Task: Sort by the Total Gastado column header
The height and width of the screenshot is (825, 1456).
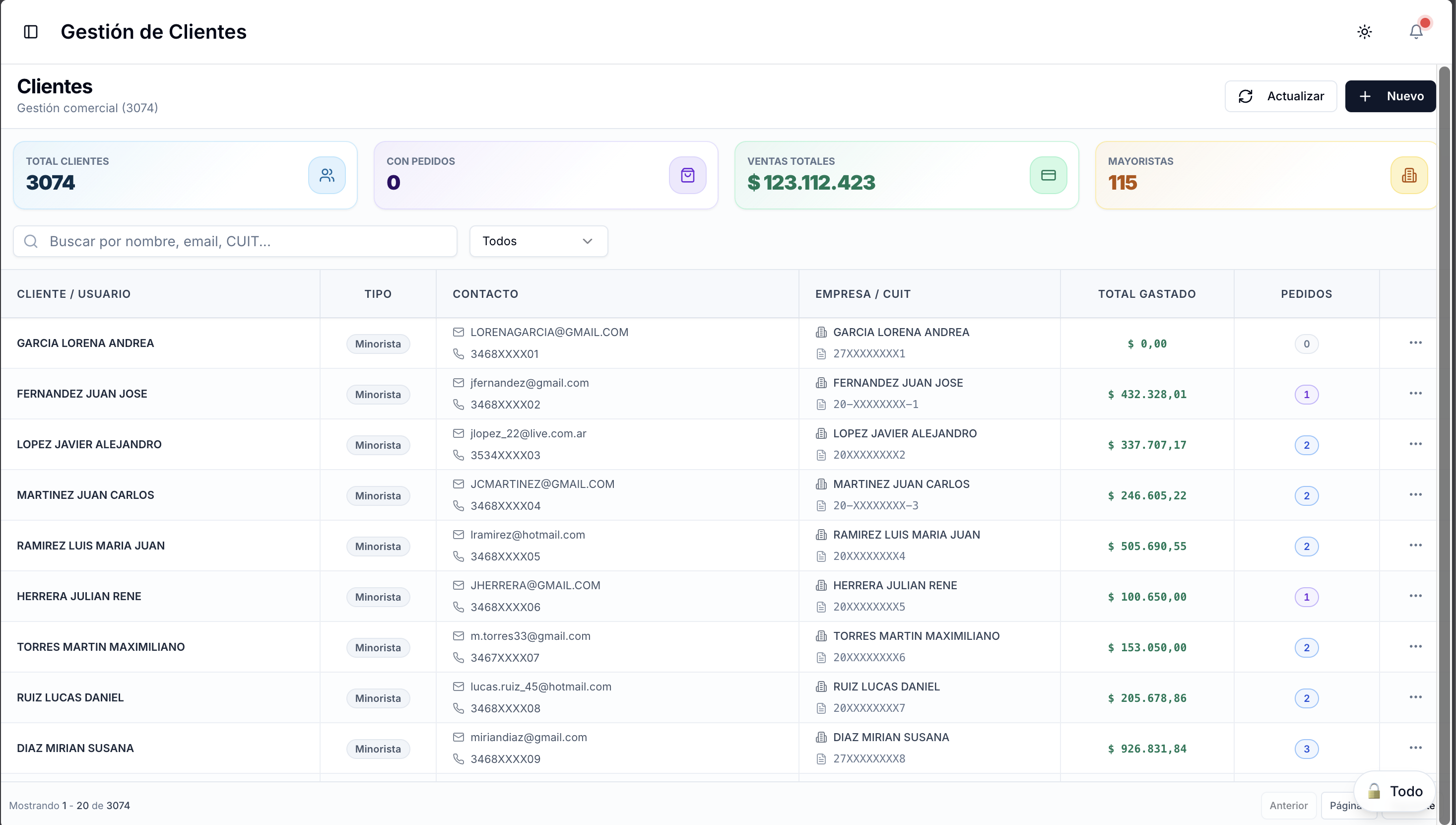Action: [x=1146, y=294]
